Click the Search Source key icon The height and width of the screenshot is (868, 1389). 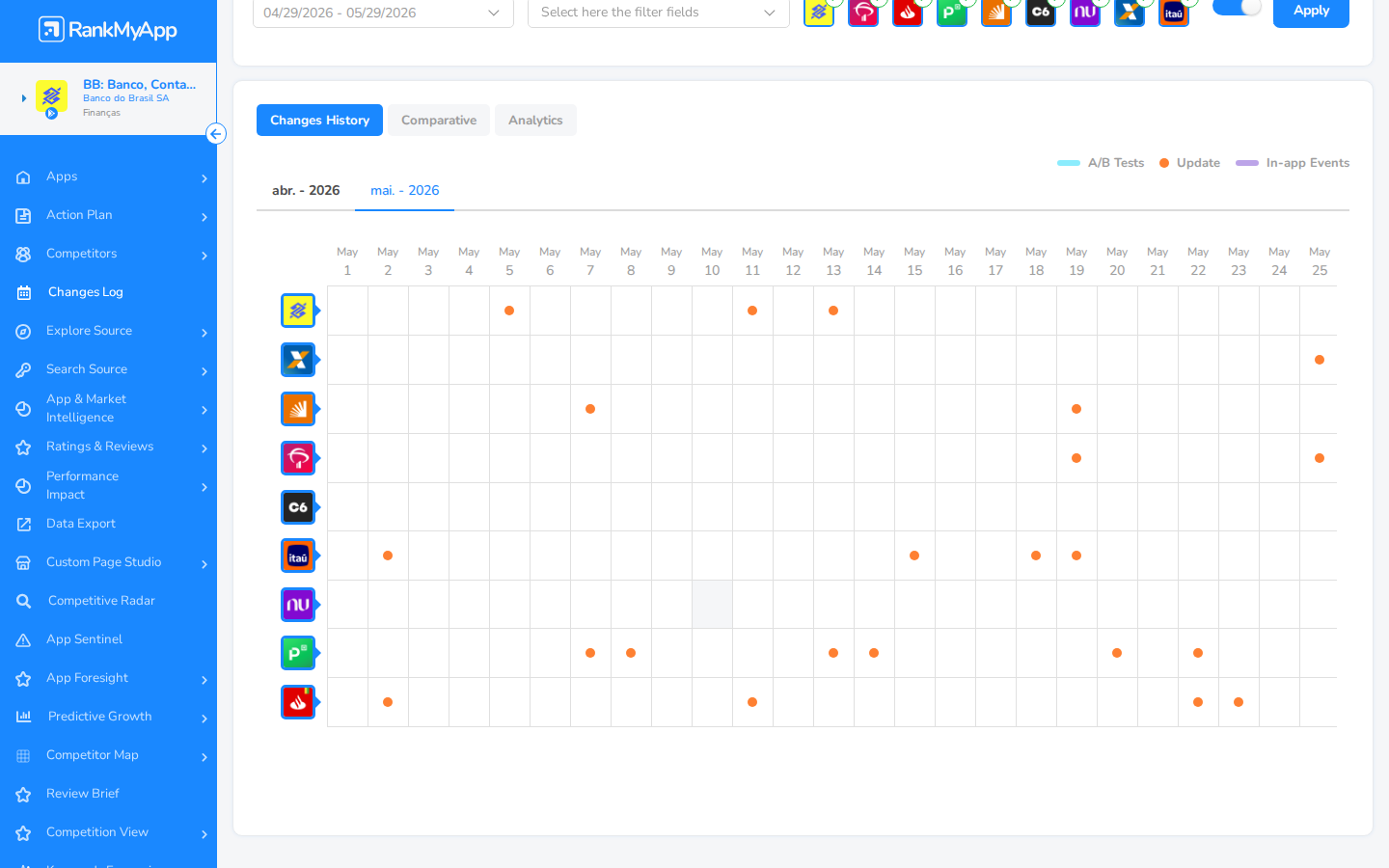23,370
